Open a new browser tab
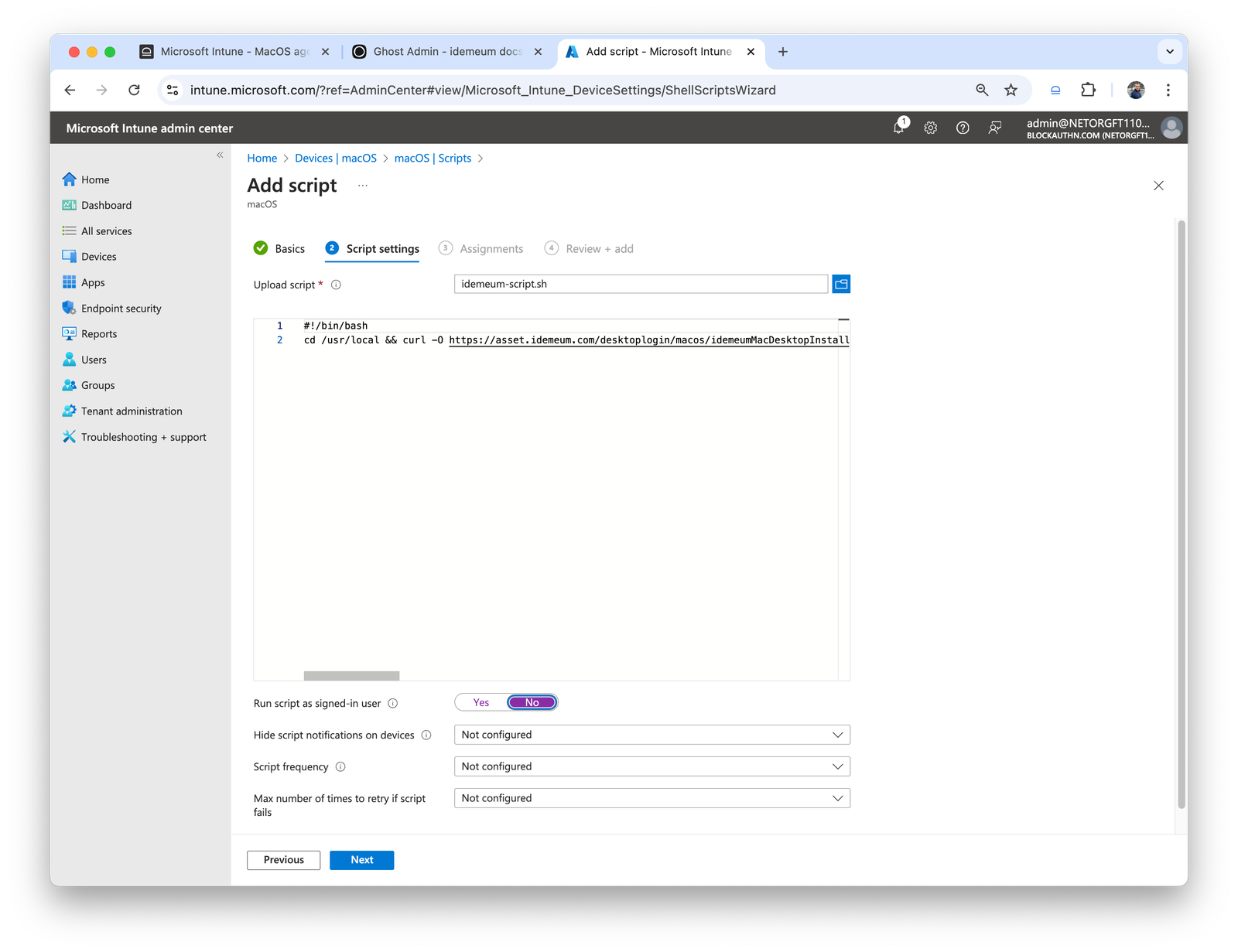 (x=783, y=52)
